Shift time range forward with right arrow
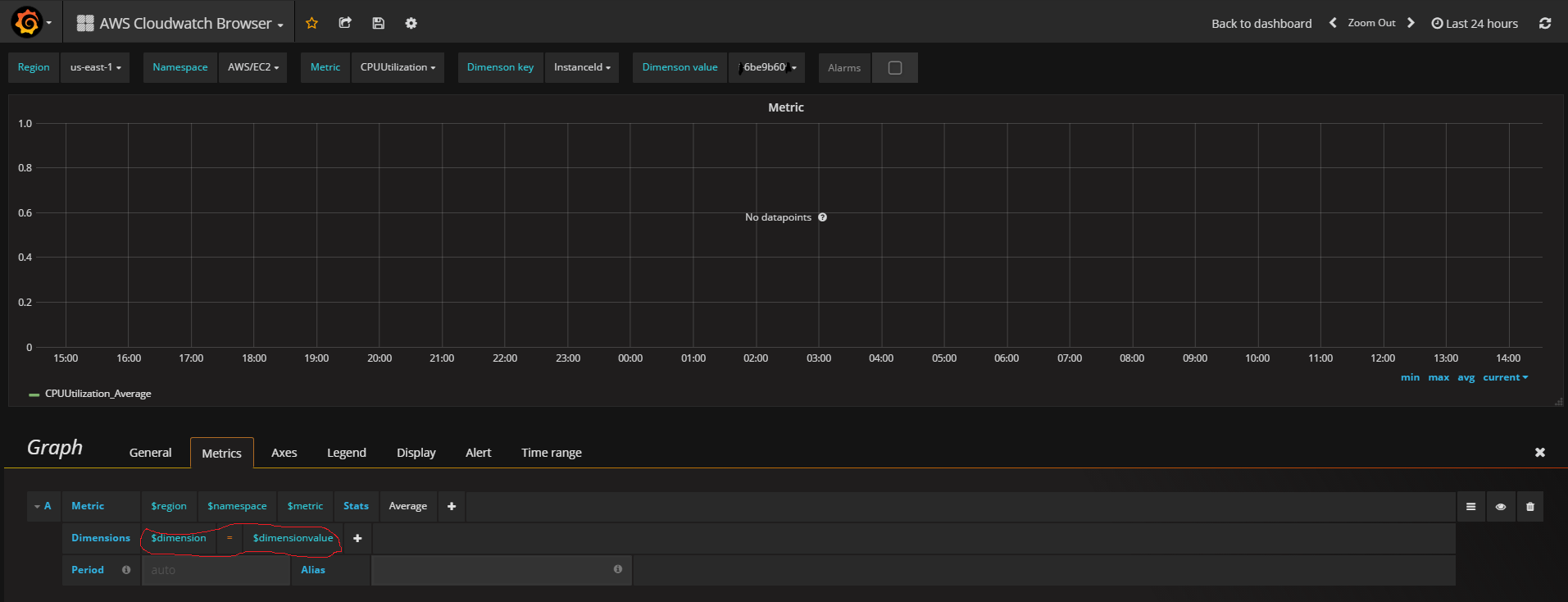 [1411, 23]
